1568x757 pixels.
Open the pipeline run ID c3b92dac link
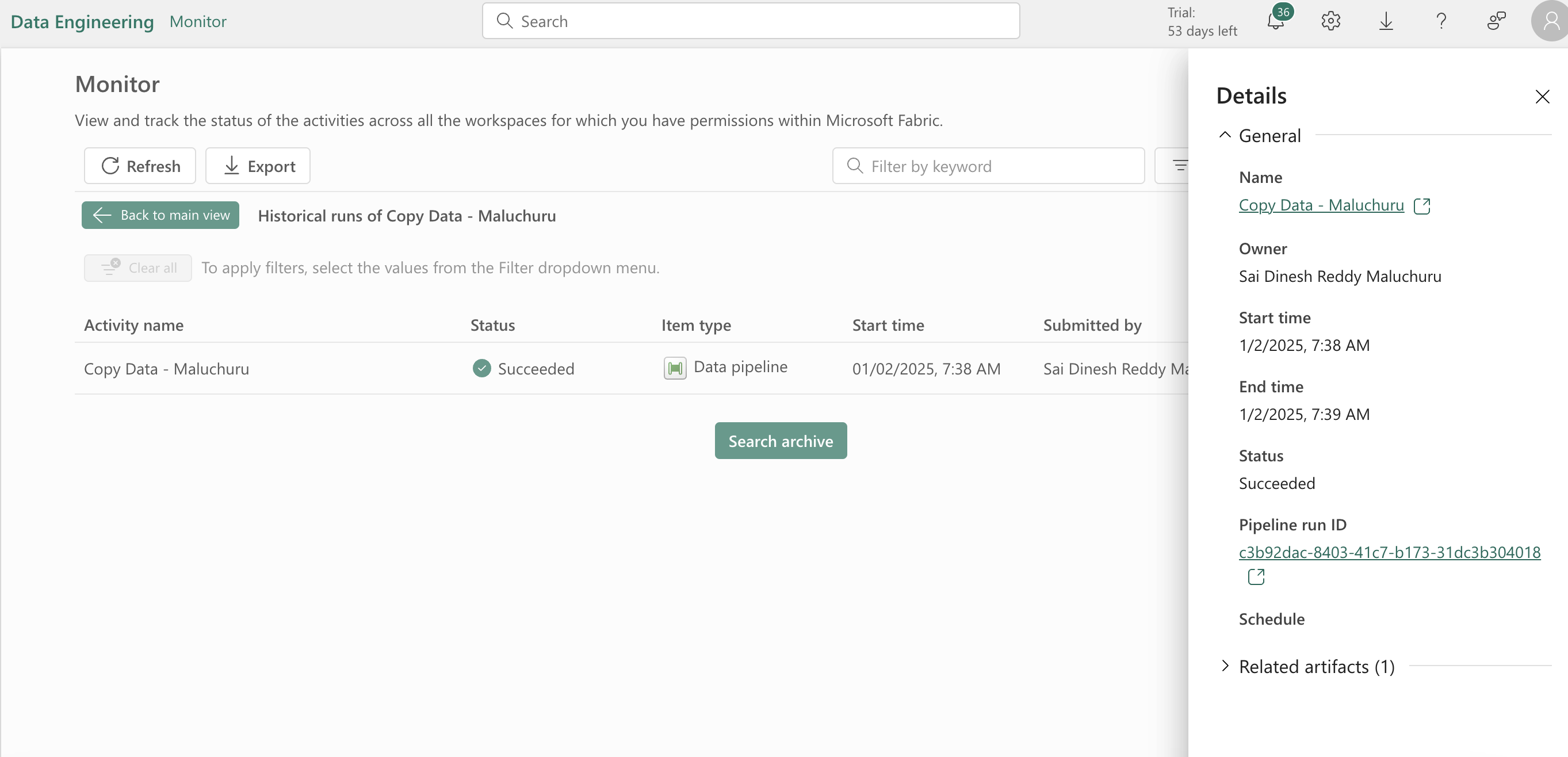[x=1390, y=552]
